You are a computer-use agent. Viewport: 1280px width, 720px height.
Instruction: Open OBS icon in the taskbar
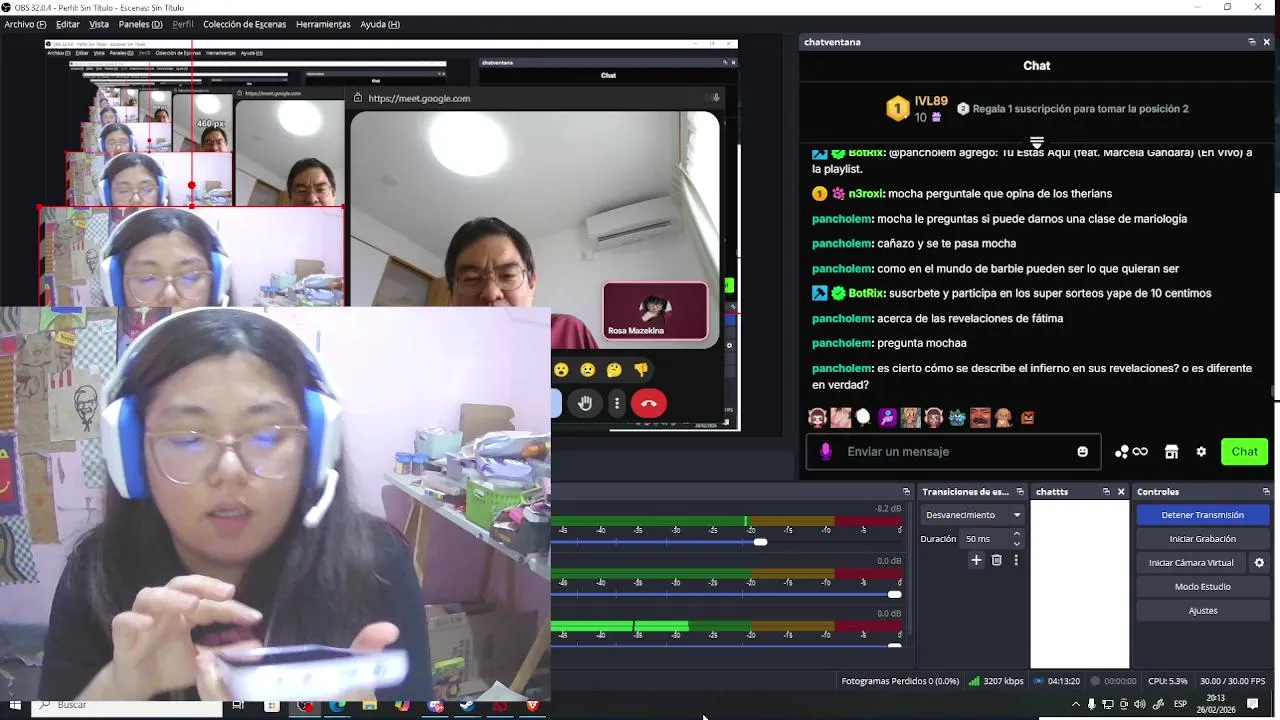pos(304,705)
